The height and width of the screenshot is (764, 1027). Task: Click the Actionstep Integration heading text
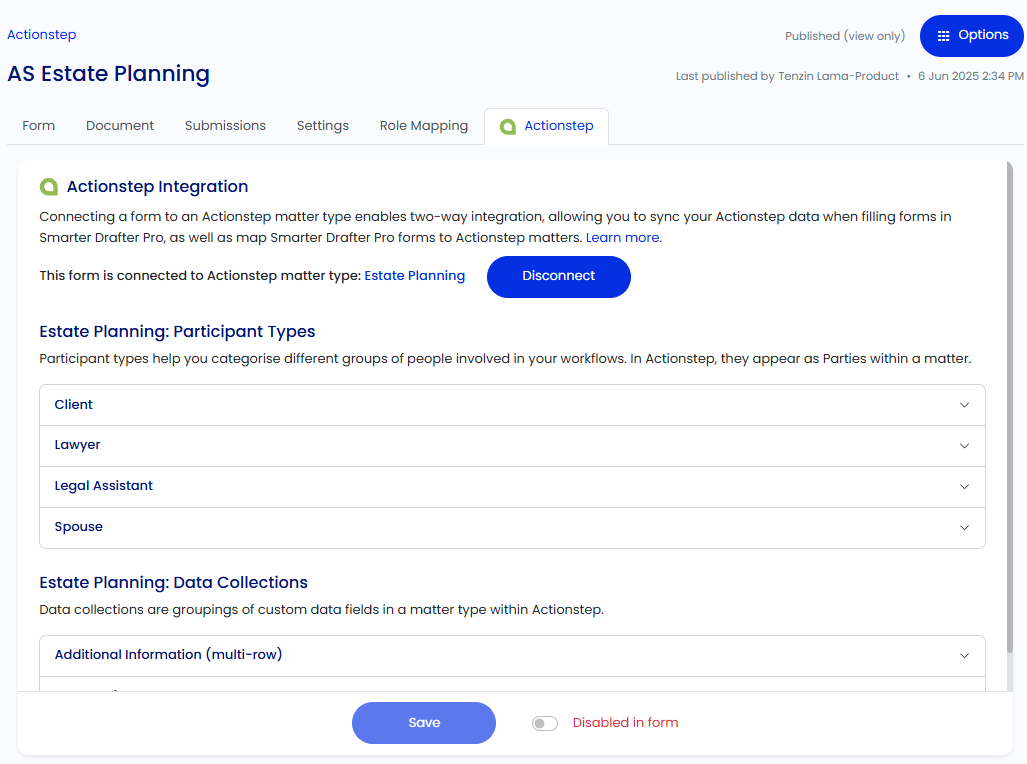click(x=157, y=187)
